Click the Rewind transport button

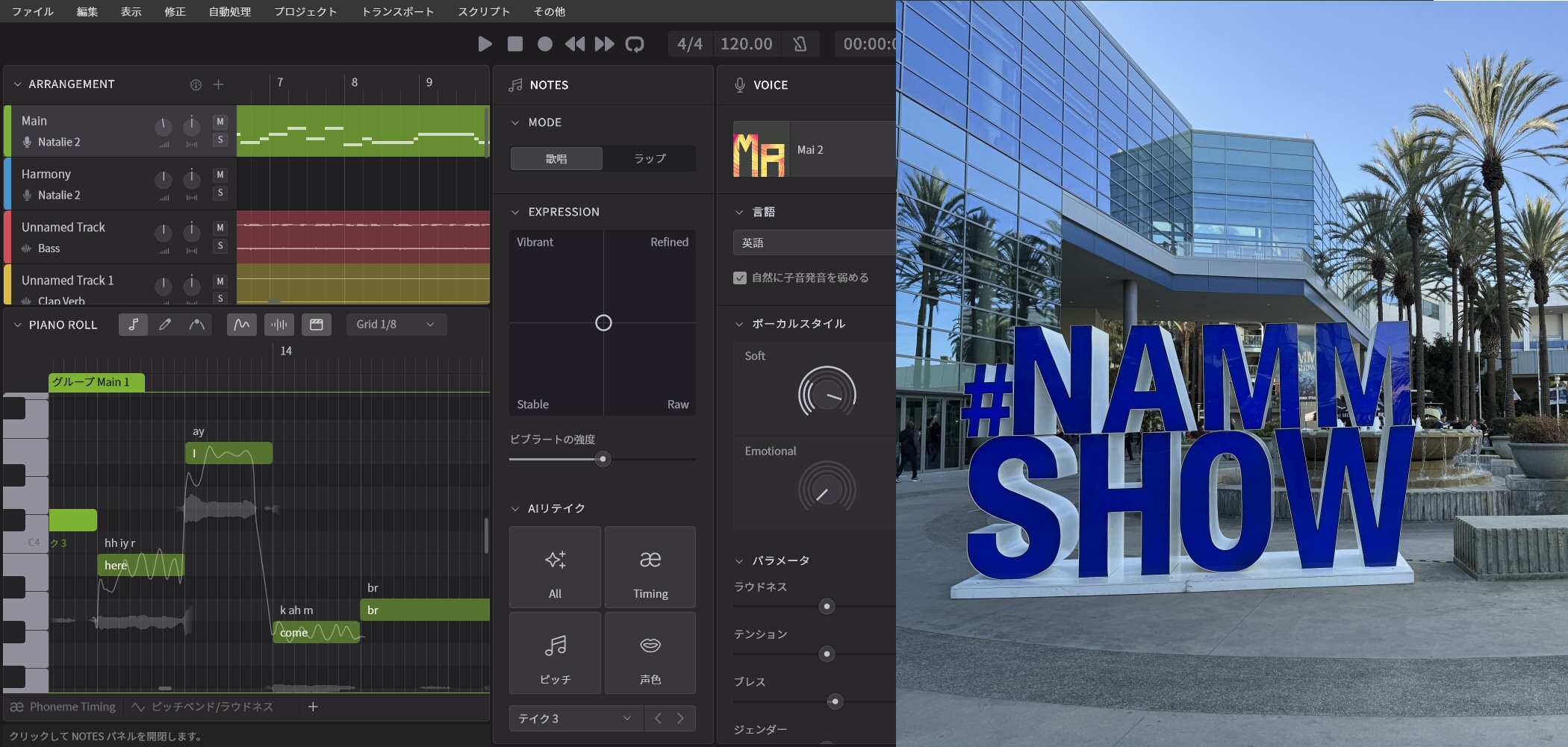pos(575,44)
